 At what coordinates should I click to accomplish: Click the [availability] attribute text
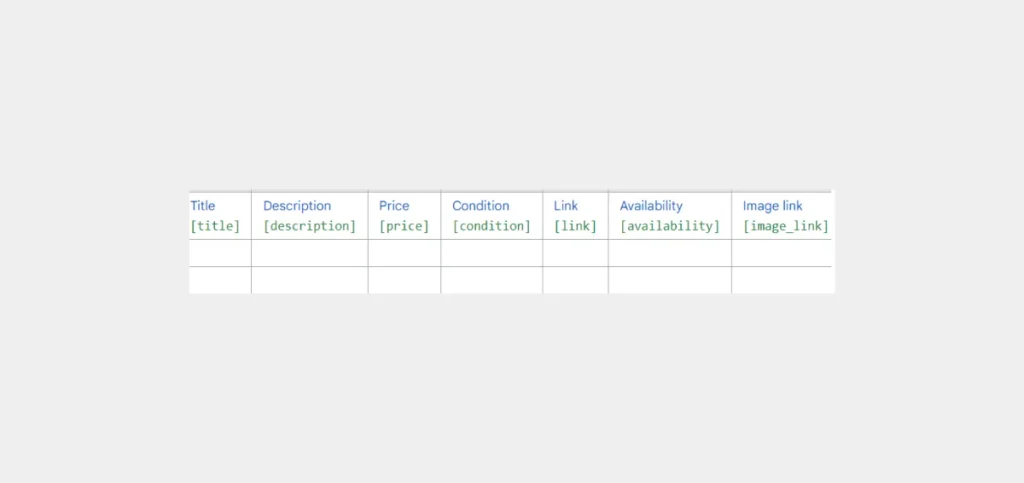pyautogui.click(x=669, y=226)
